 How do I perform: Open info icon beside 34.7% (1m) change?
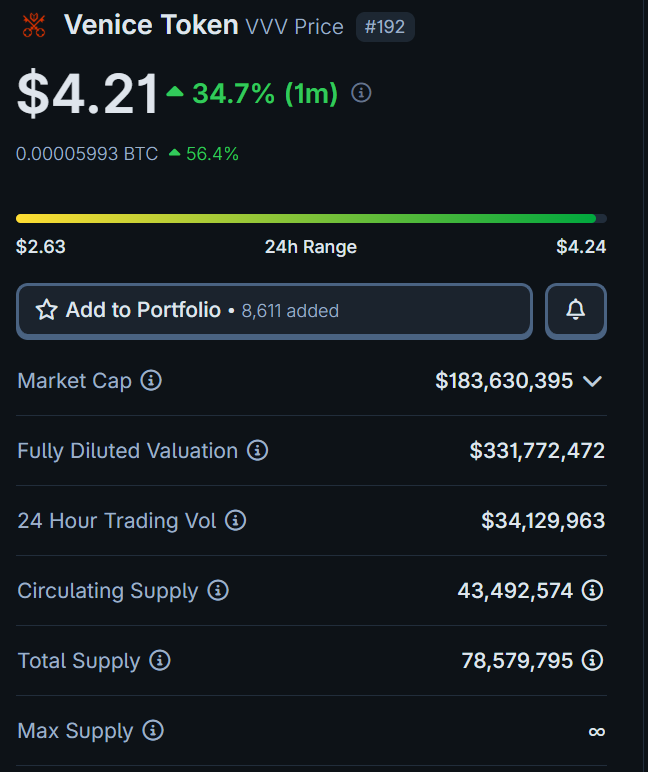click(361, 93)
